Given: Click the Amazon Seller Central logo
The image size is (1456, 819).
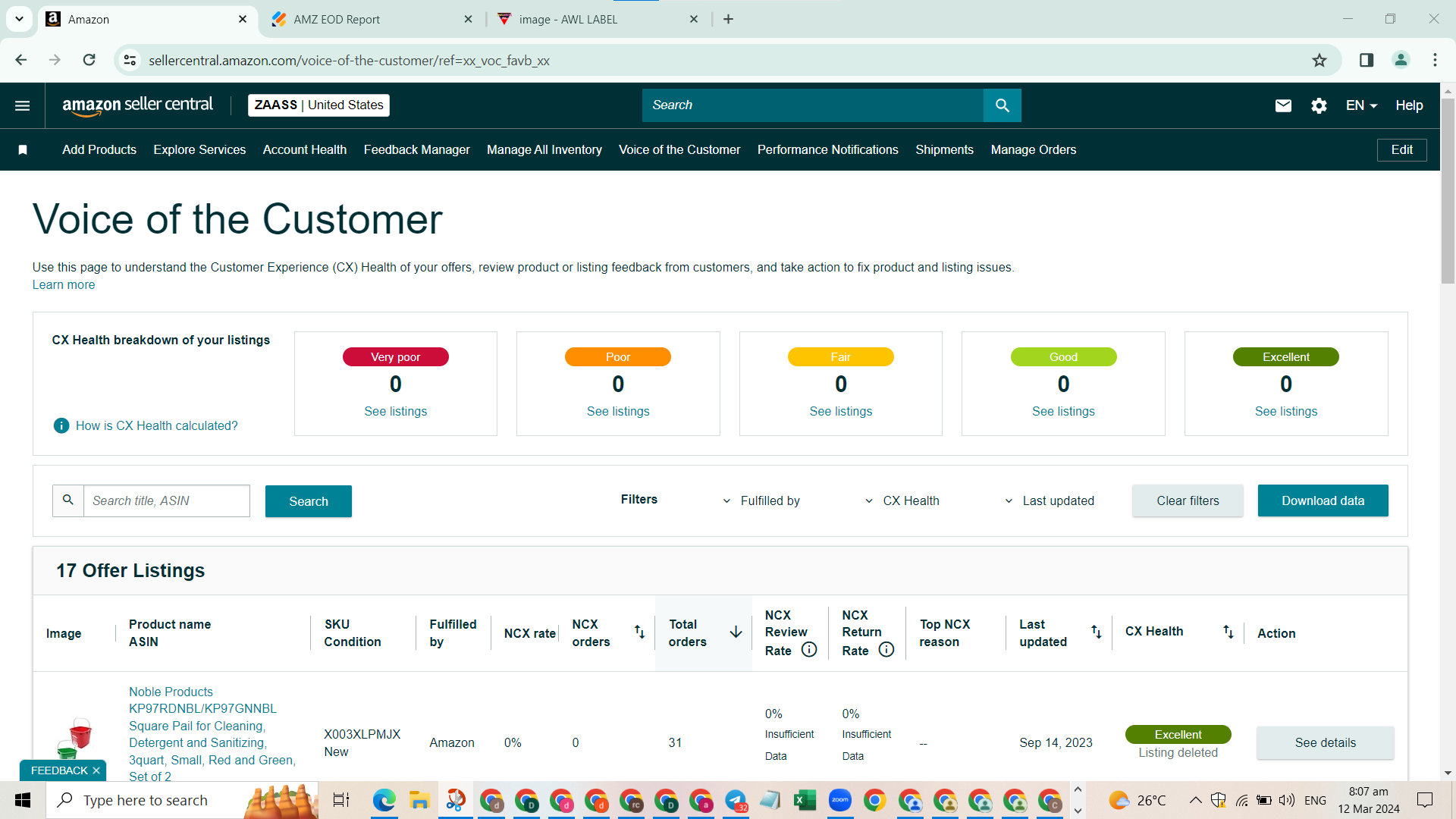Looking at the screenshot, I should pyautogui.click(x=137, y=105).
